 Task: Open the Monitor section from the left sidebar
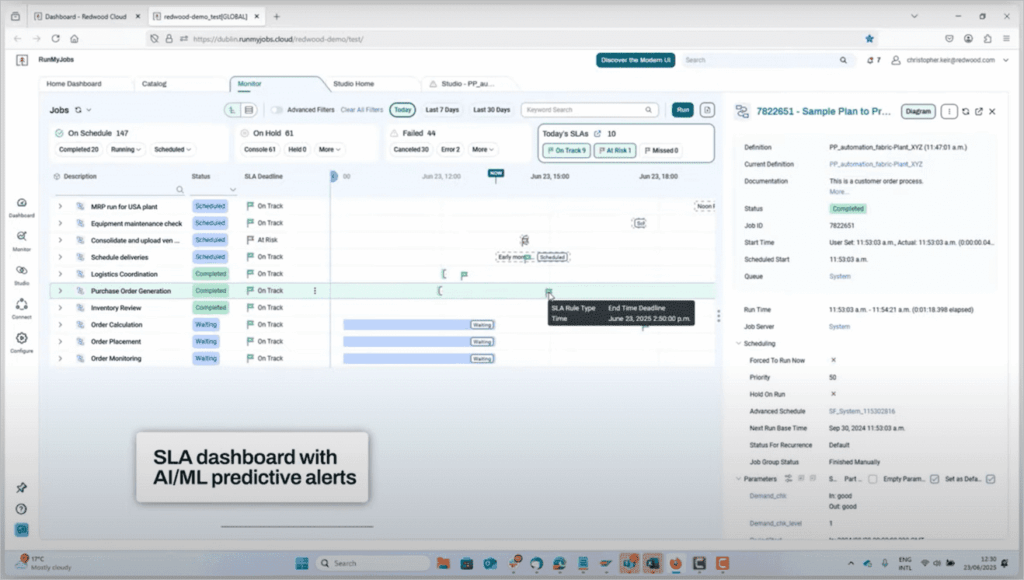(20, 236)
